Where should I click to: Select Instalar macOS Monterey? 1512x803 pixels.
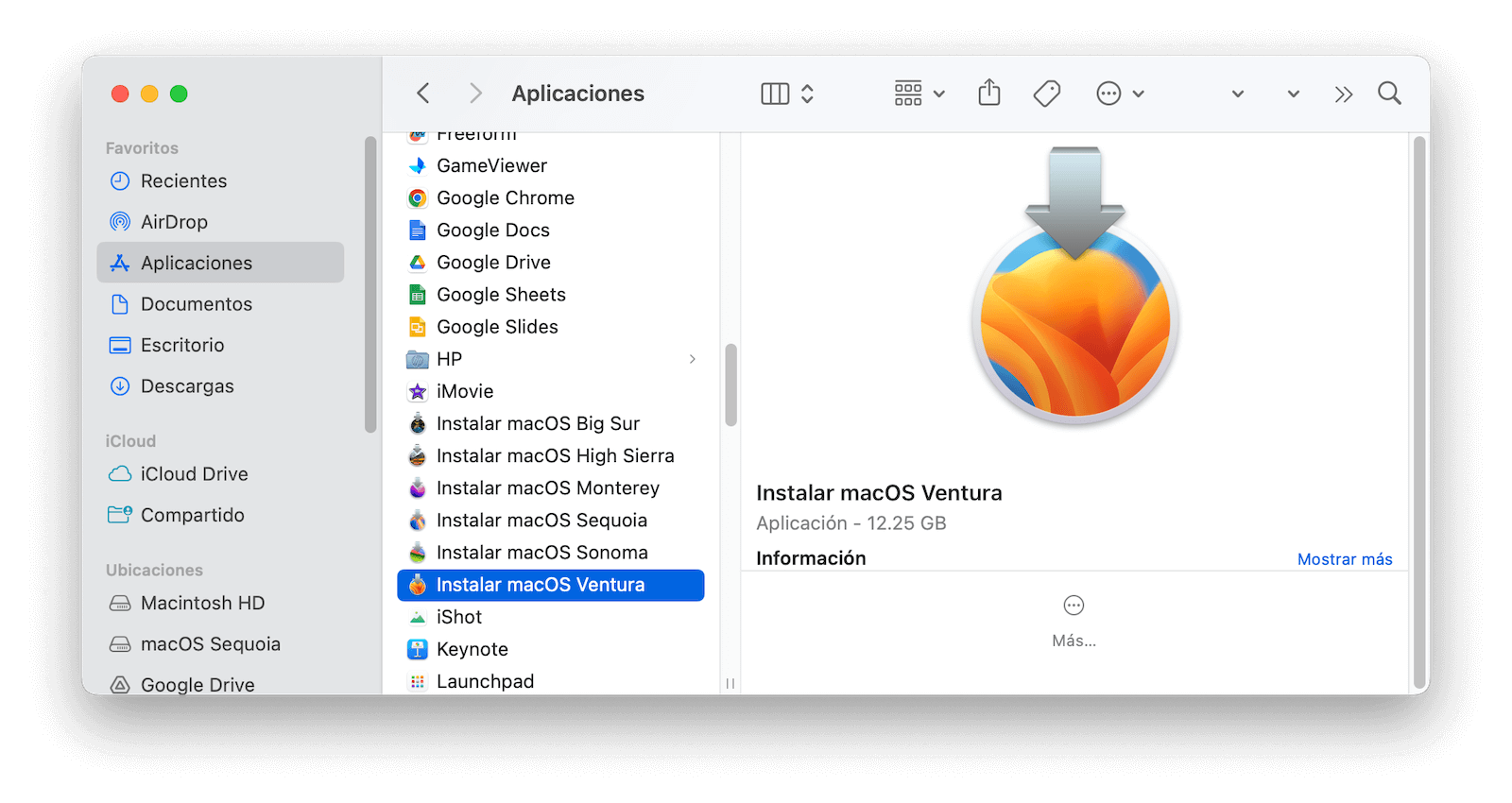551,487
